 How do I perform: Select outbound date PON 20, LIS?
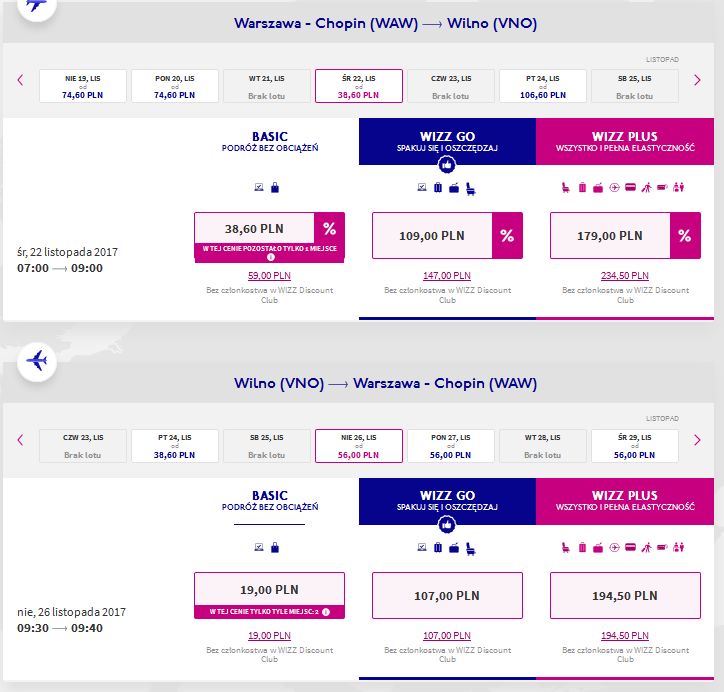coord(175,86)
